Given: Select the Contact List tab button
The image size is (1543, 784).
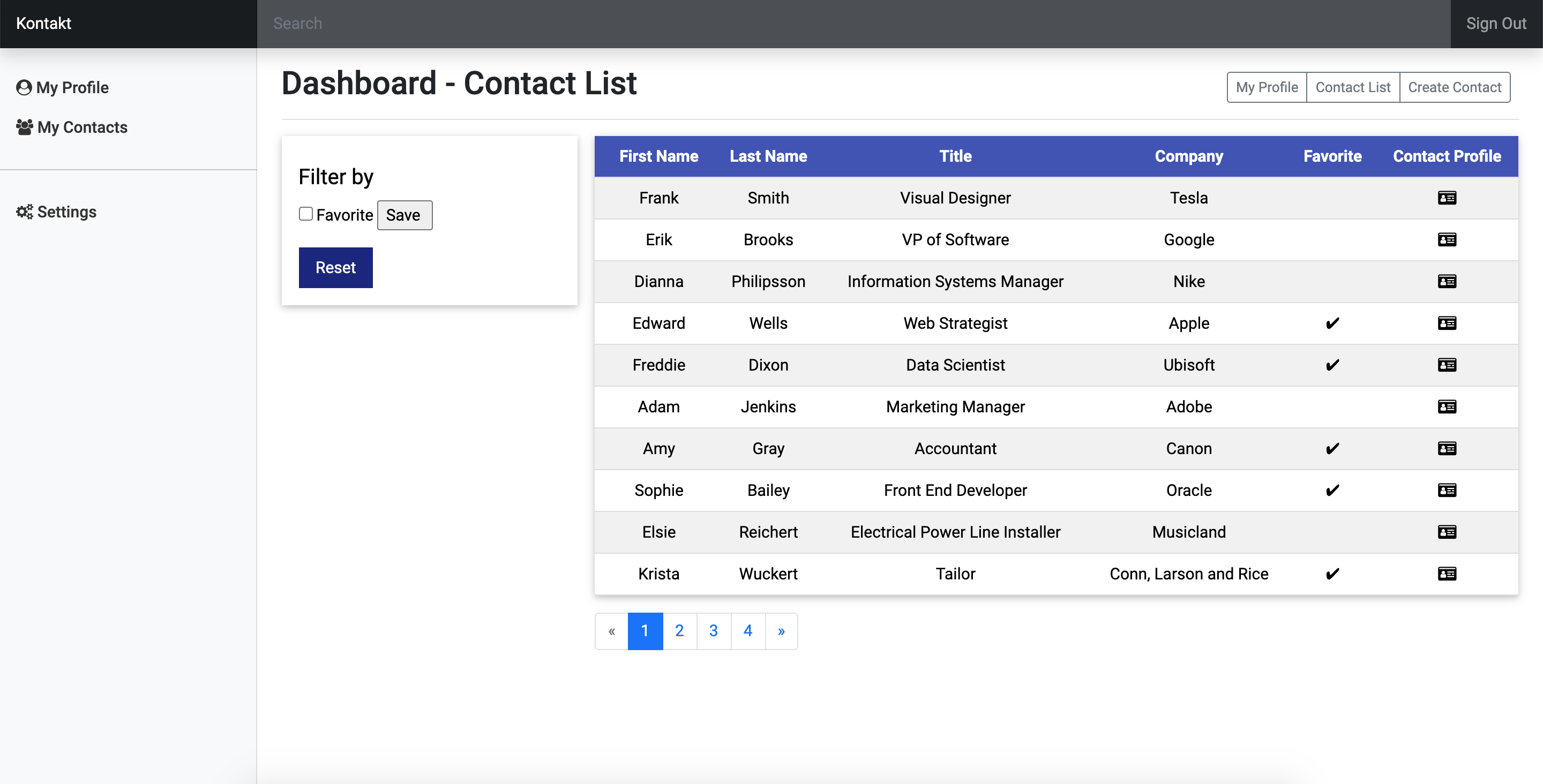Looking at the screenshot, I should [1352, 87].
